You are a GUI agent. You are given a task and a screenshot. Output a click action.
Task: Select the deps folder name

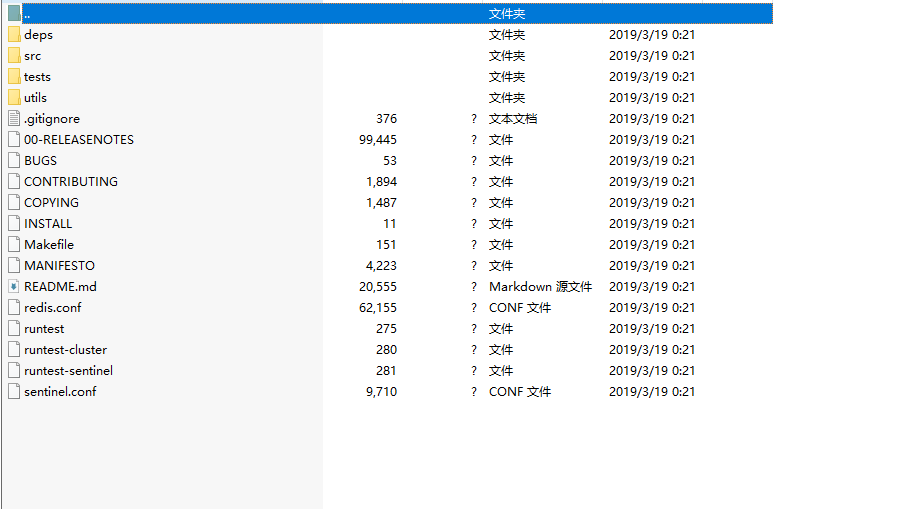38,35
